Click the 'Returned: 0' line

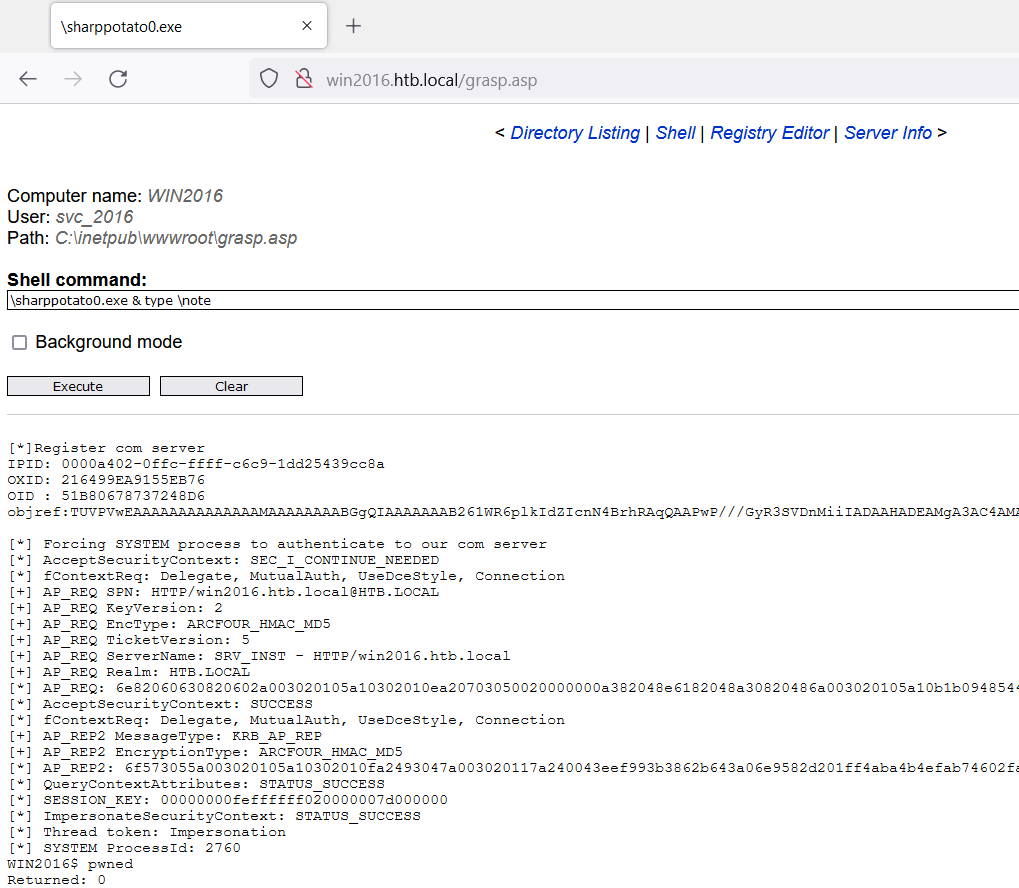click(x=57, y=880)
